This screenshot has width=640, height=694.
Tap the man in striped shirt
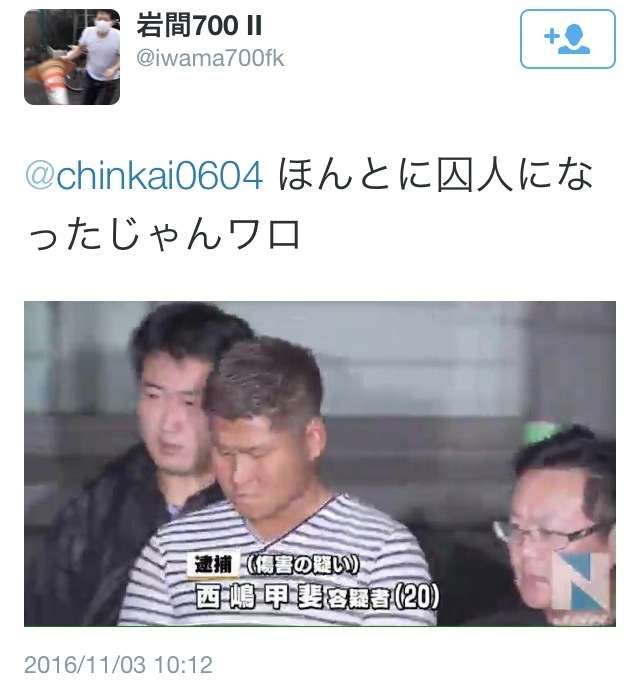(274, 487)
